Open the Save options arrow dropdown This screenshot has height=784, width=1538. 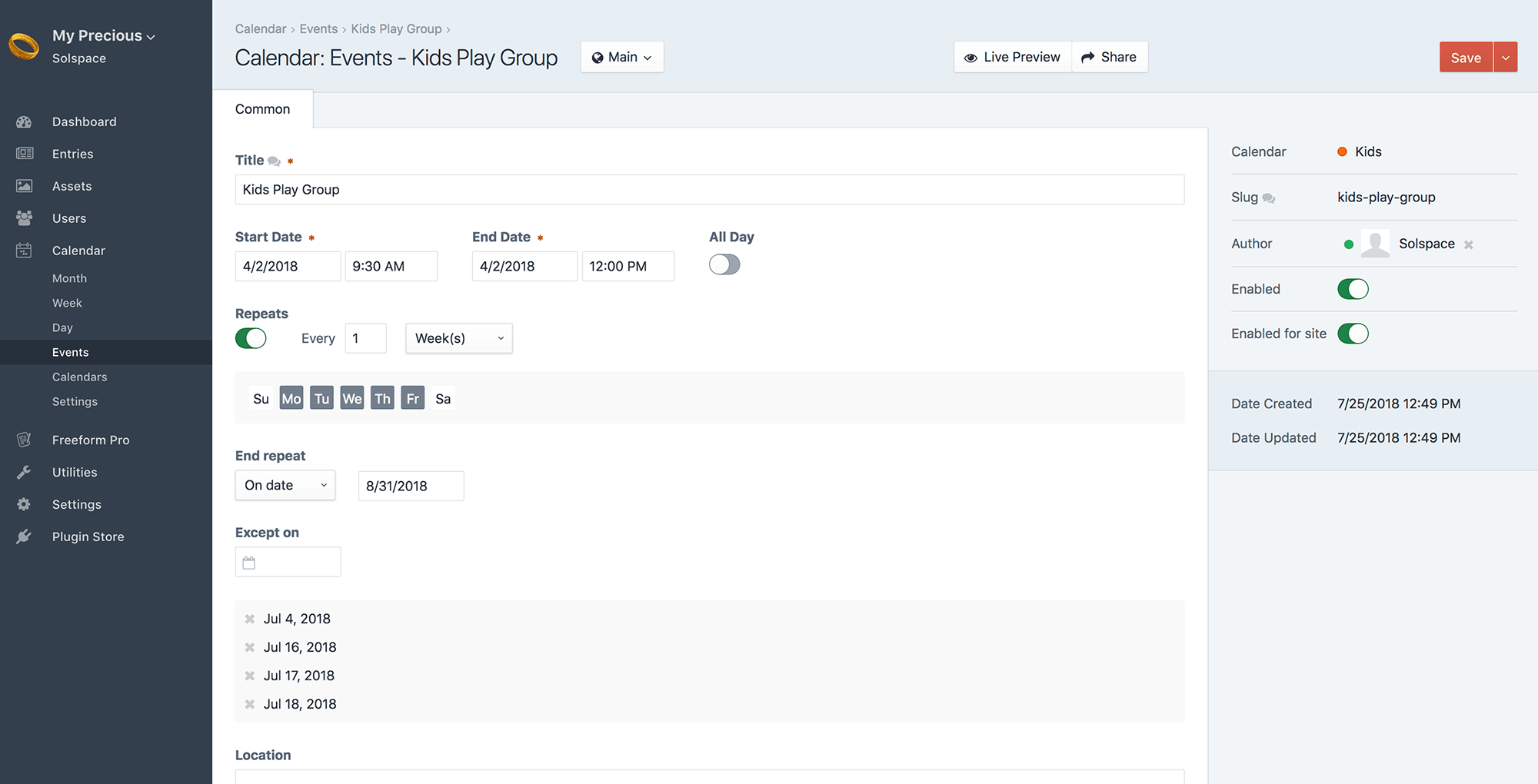click(1506, 57)
